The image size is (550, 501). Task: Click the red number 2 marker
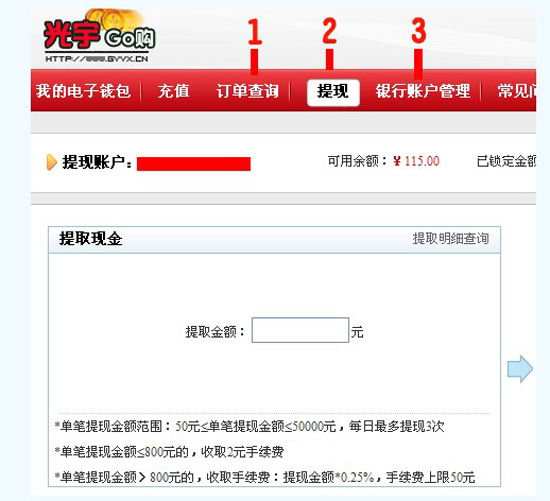tap(329, 31)
